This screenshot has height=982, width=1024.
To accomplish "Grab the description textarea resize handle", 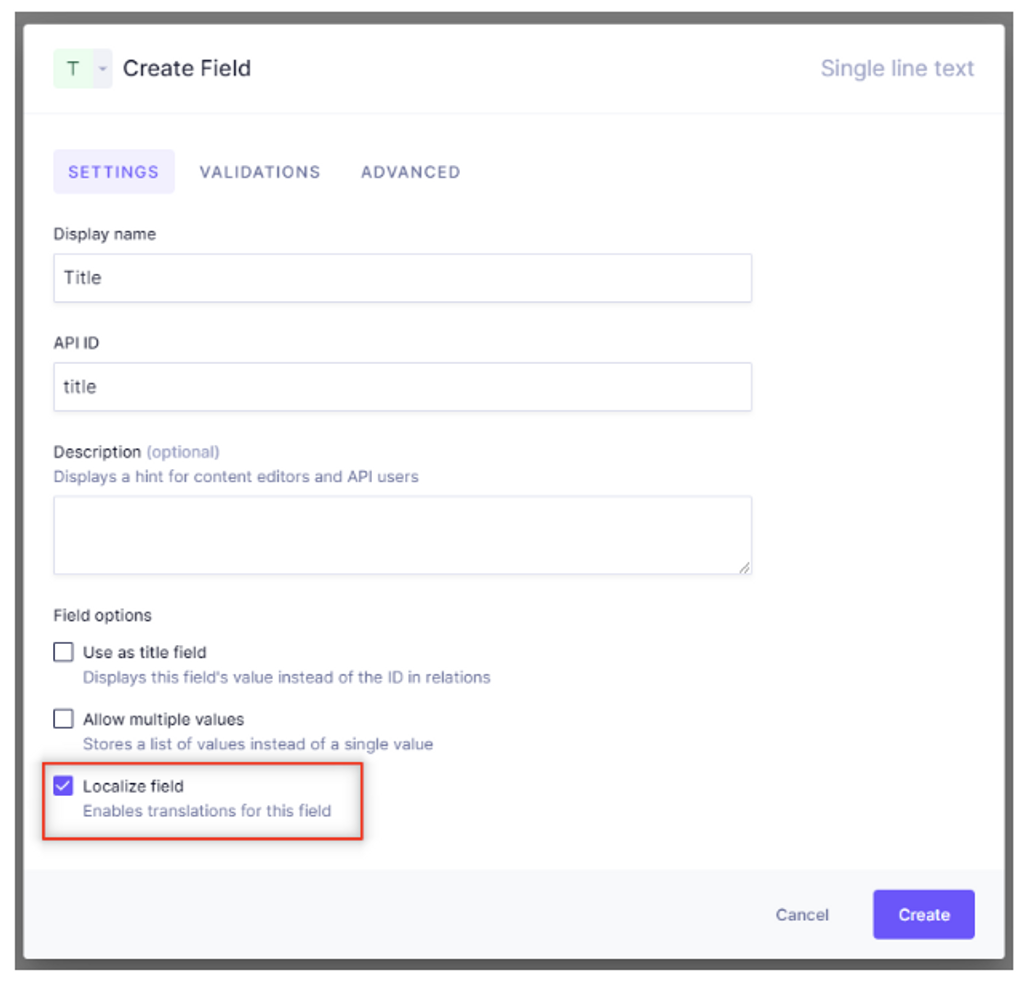I will click(x=744, y=568).
